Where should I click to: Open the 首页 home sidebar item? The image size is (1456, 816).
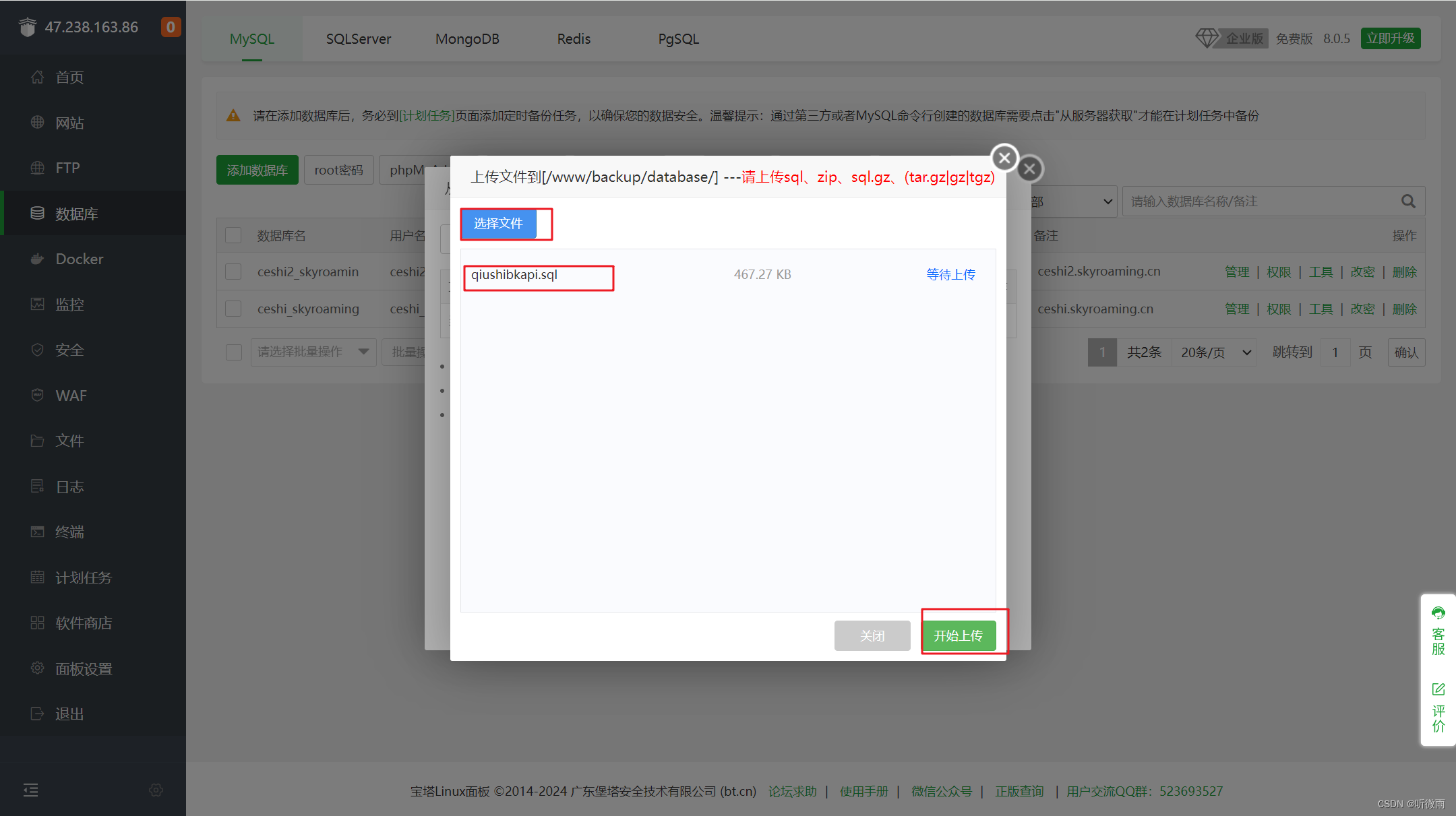point(93,77)
